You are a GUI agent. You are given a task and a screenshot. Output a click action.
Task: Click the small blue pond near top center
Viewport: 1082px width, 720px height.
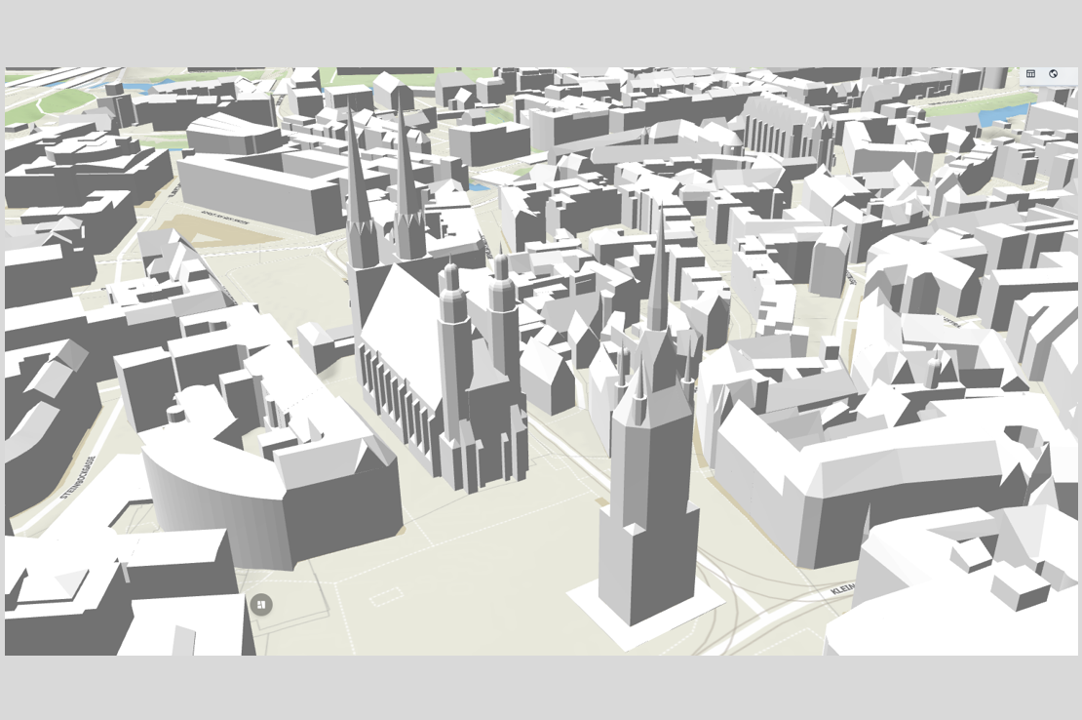480,185
